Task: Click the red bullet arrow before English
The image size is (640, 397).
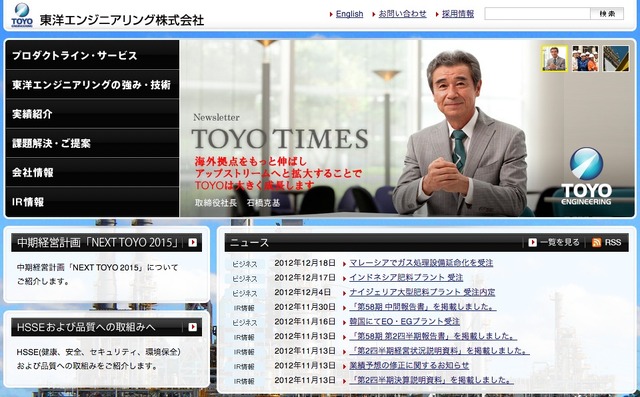Action: coord(331,14)
